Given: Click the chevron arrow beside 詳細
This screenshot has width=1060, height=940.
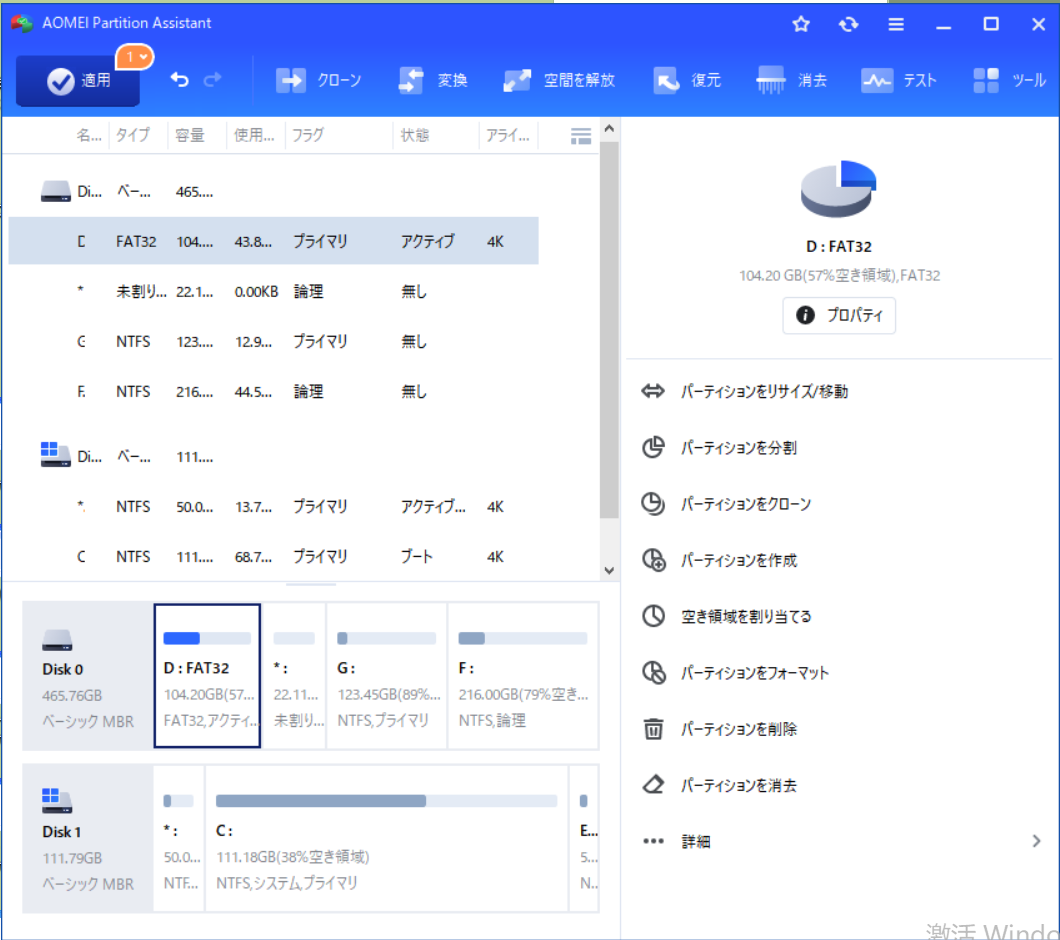Looking at the screenshot, I should [1036, 841].
